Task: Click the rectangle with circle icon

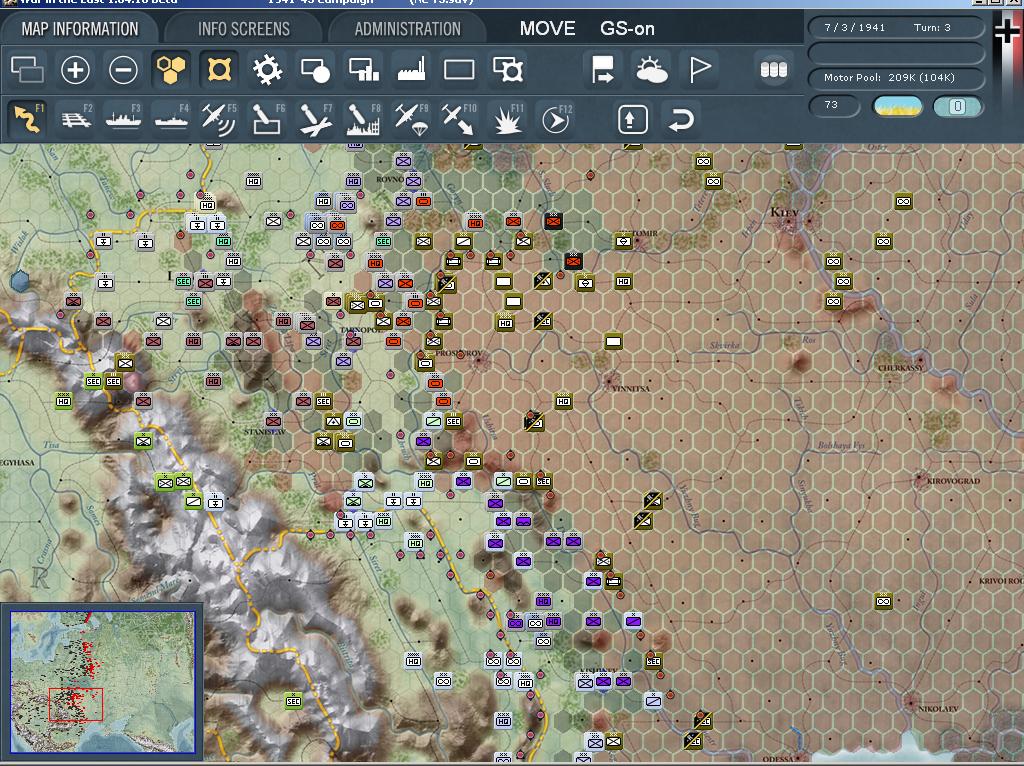Action: [x=315, y=69]
